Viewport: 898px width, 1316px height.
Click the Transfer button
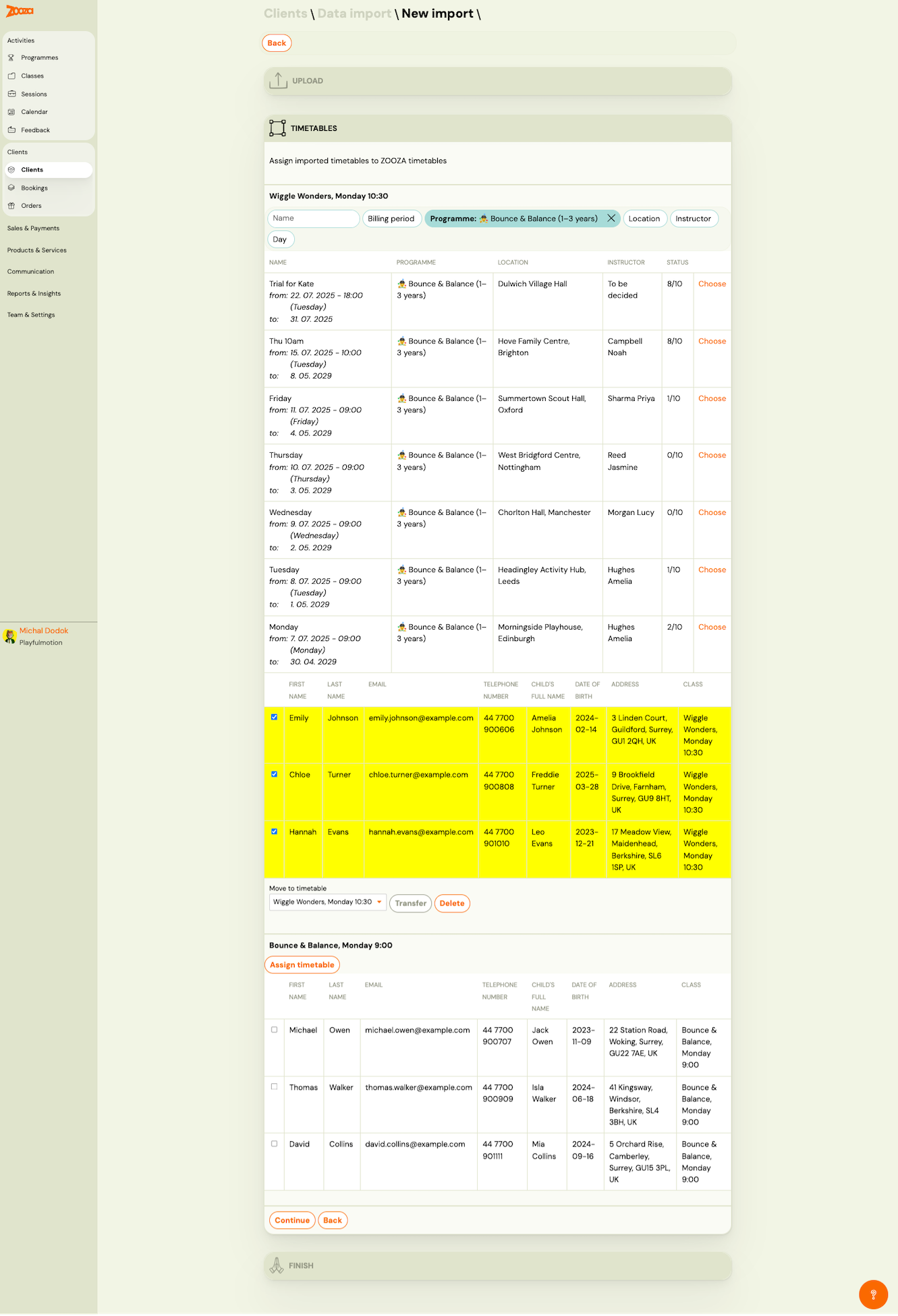[x=410, y=904]
